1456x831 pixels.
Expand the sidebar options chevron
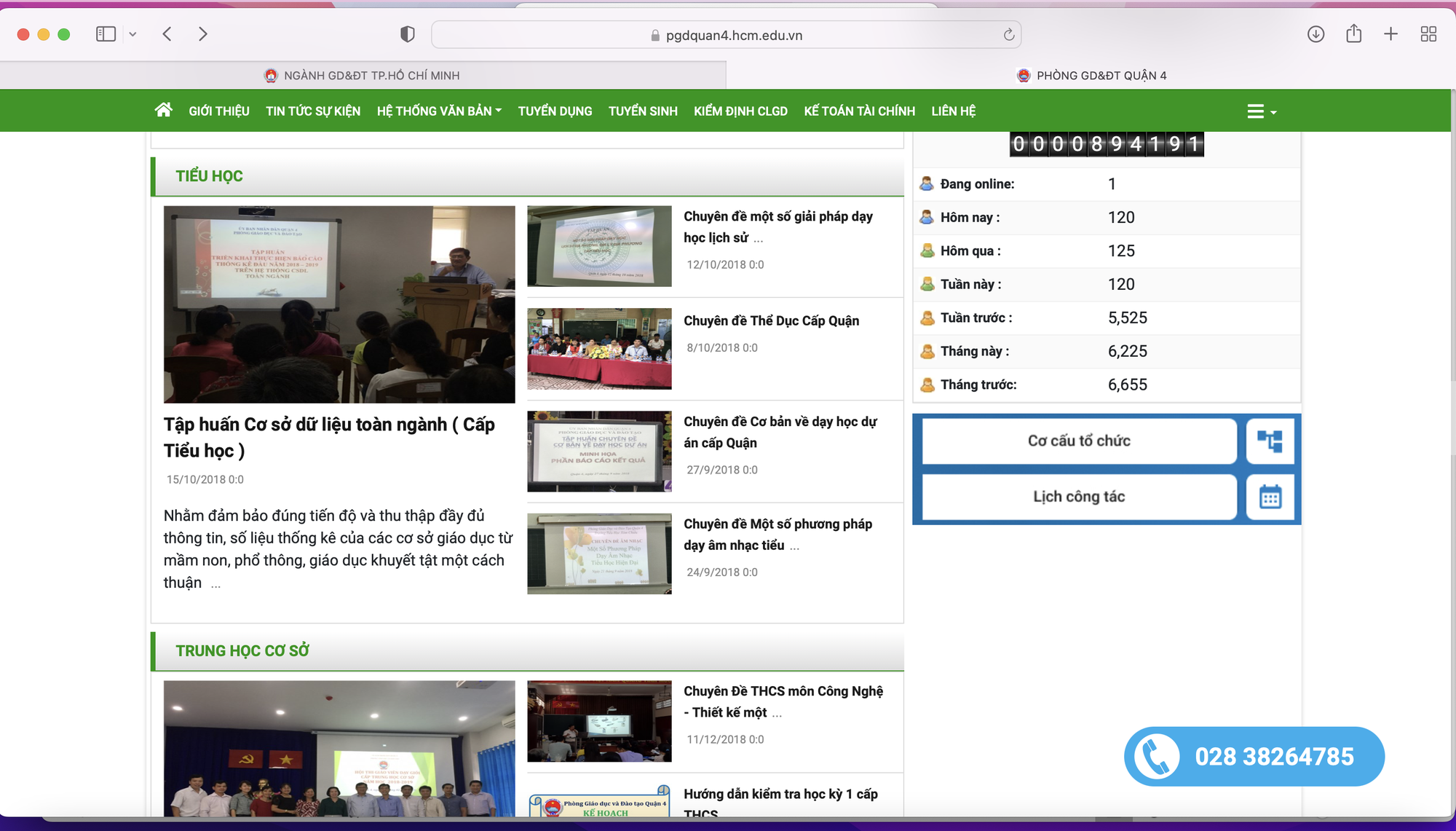pos(132,34)
